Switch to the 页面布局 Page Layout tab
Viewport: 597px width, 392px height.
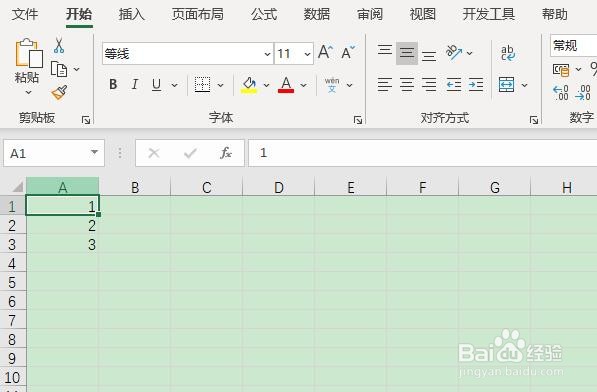coord(198,14)
